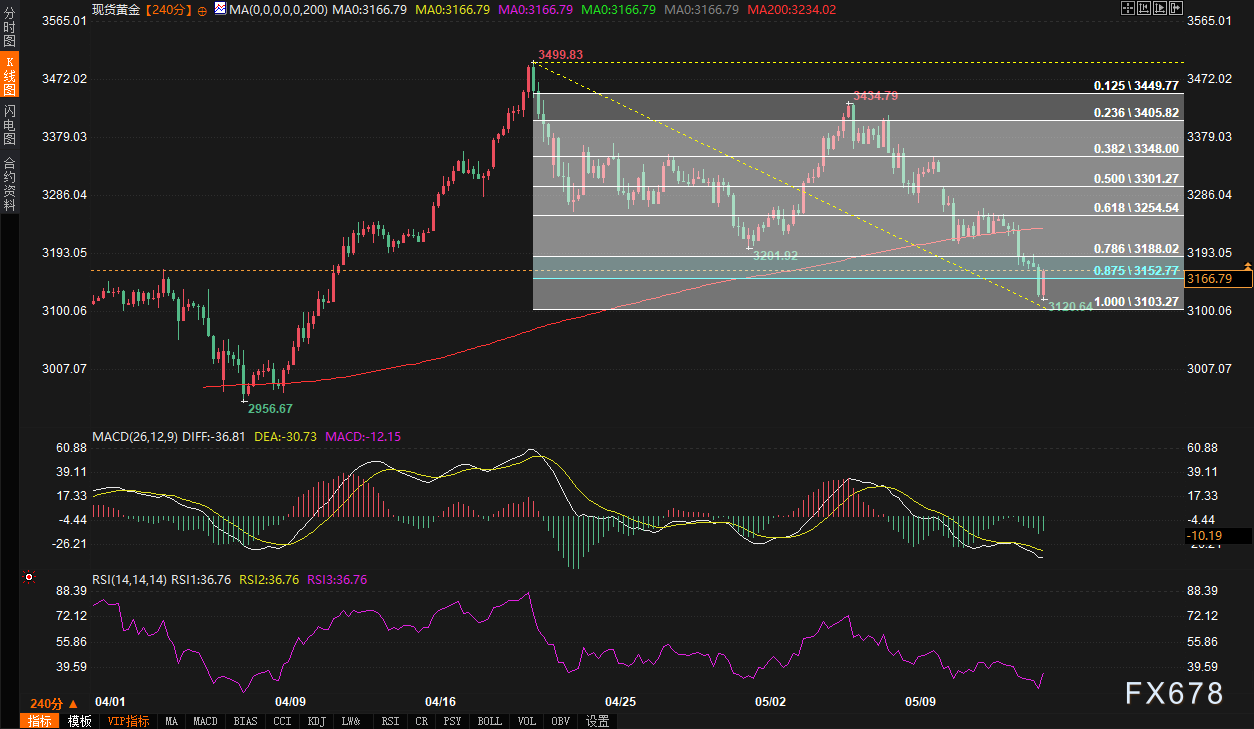Image resolution: width=1254 pixels, height=729 pixels.
Task: Switch the sub-chart indicator to KDJ
Action: tap(316, 721)
